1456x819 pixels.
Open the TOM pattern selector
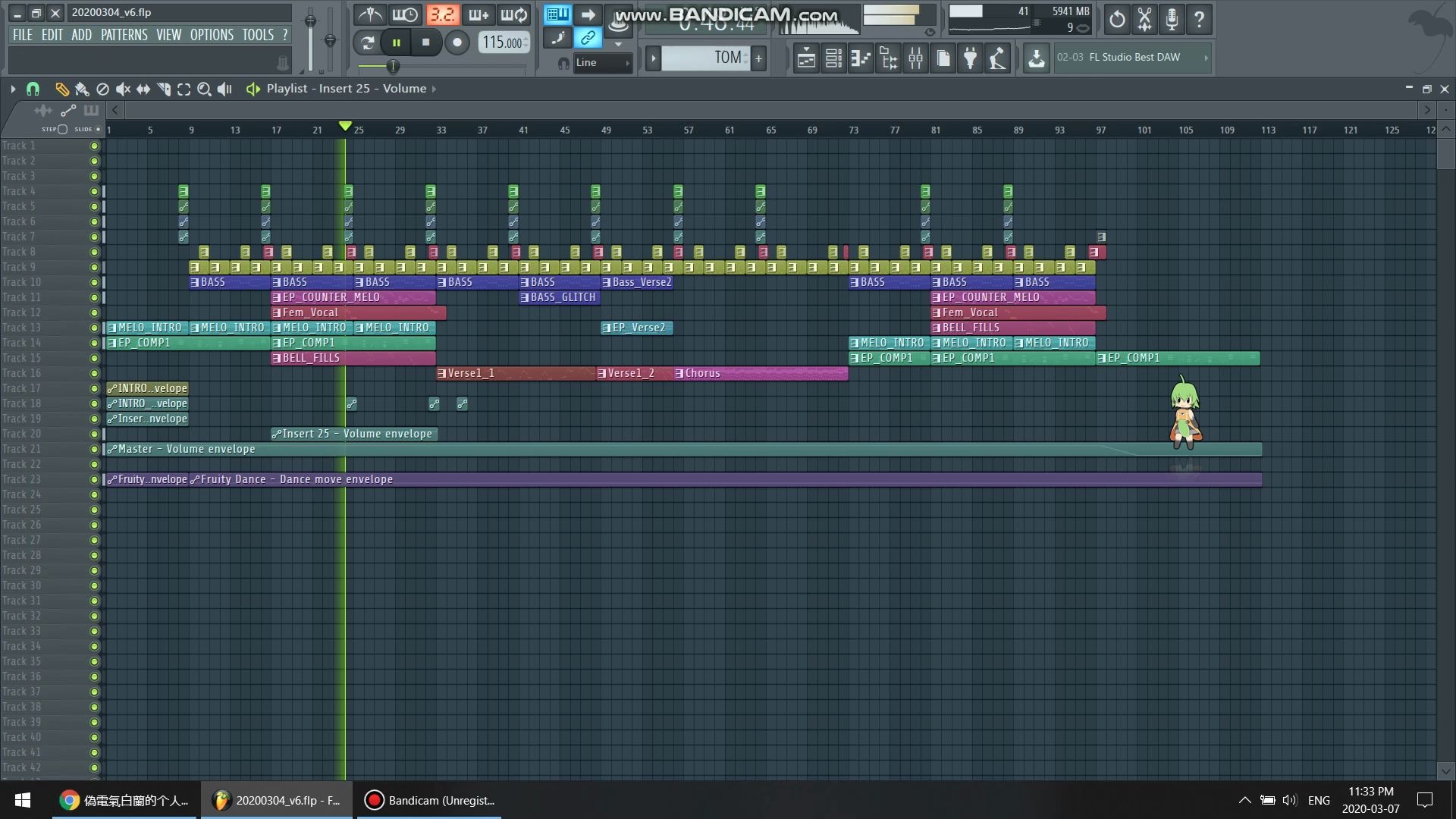[705, 58]
